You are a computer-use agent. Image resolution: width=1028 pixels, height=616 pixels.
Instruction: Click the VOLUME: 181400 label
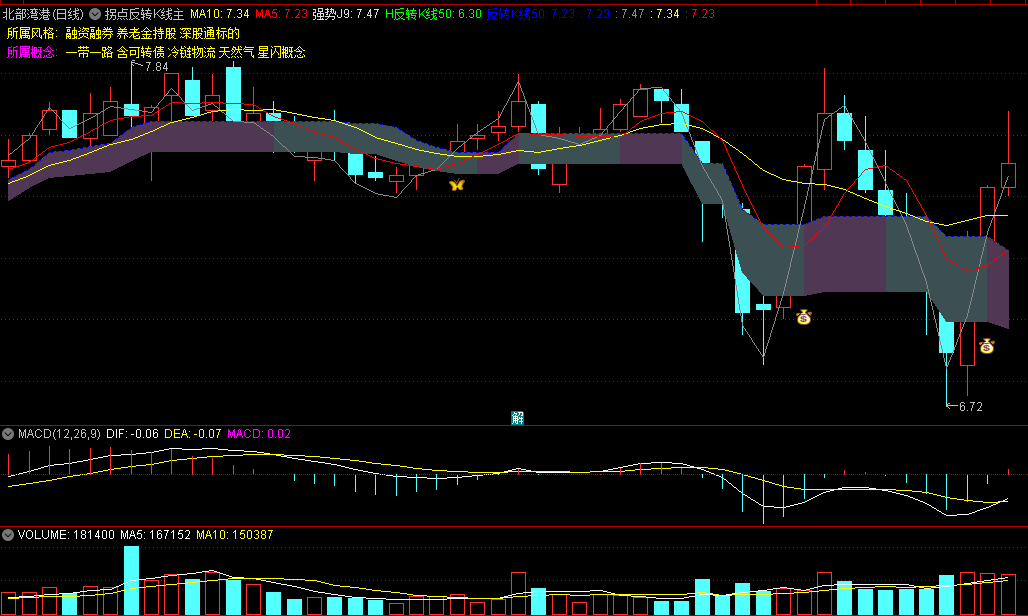66,535
